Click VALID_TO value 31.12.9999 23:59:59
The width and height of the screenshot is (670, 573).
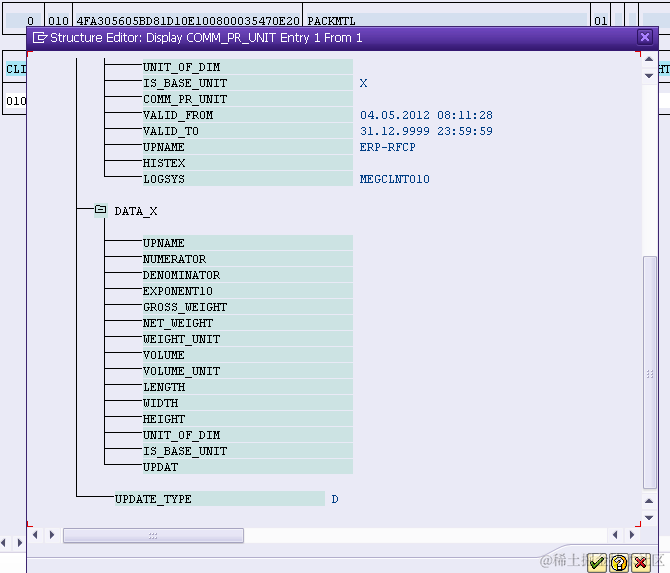[x=426, y=131]
